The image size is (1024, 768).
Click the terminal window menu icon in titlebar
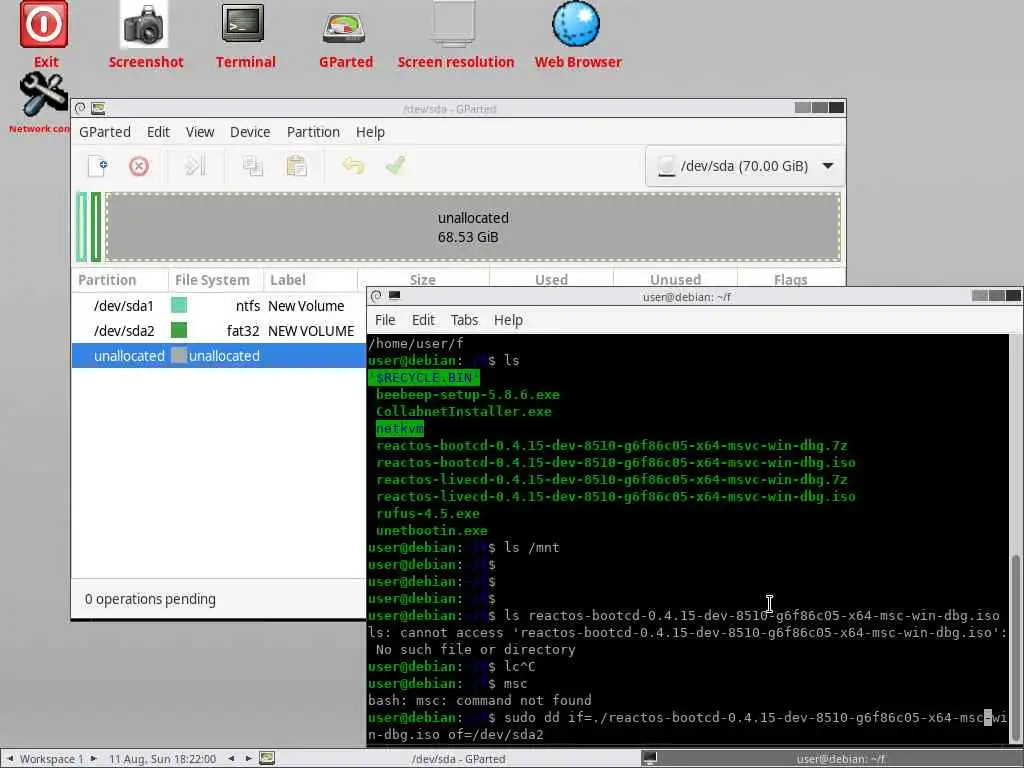click(376, 296)
